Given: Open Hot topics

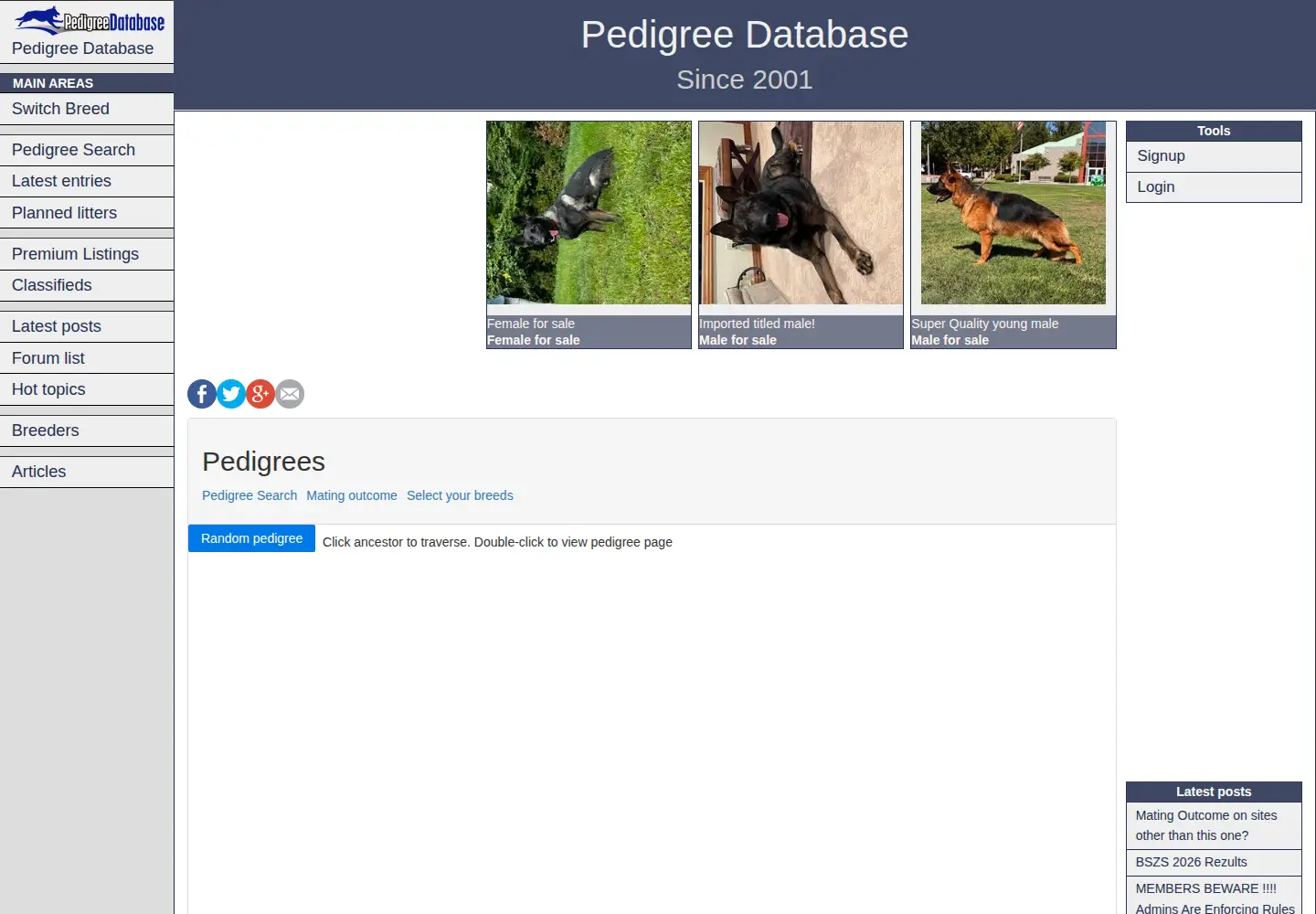Looking at the screenshot, I should pos(87,389).
